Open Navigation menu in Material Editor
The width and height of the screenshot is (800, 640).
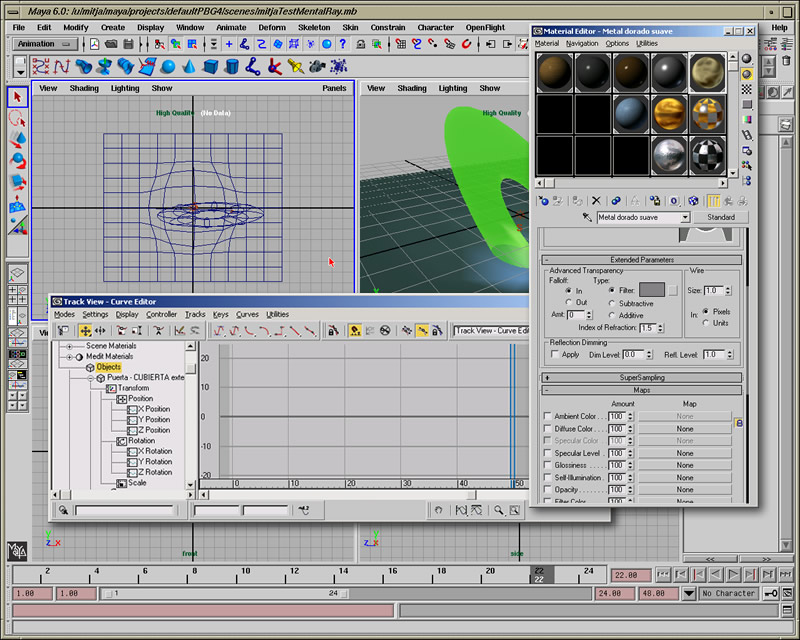pos(582,43)
